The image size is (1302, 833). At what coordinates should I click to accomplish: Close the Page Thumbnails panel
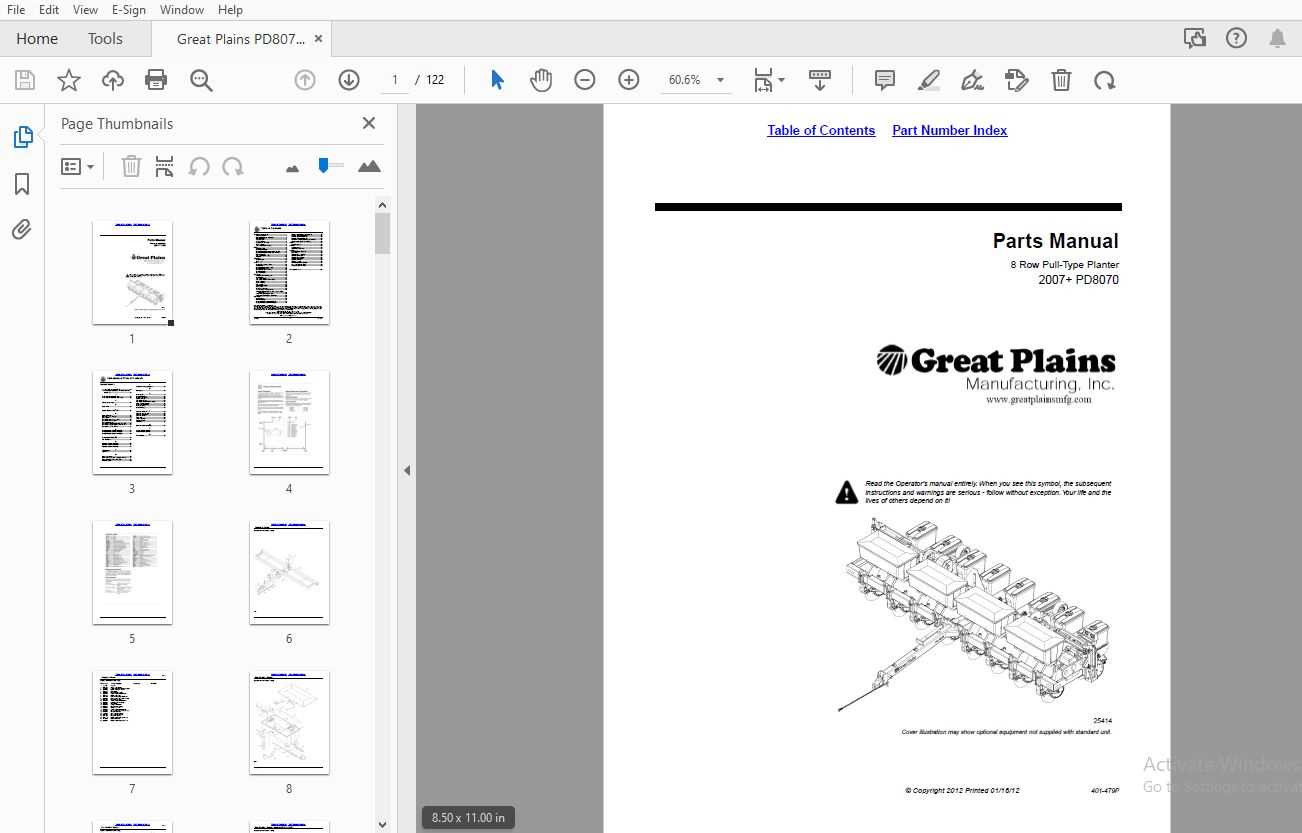coord(369,123)
